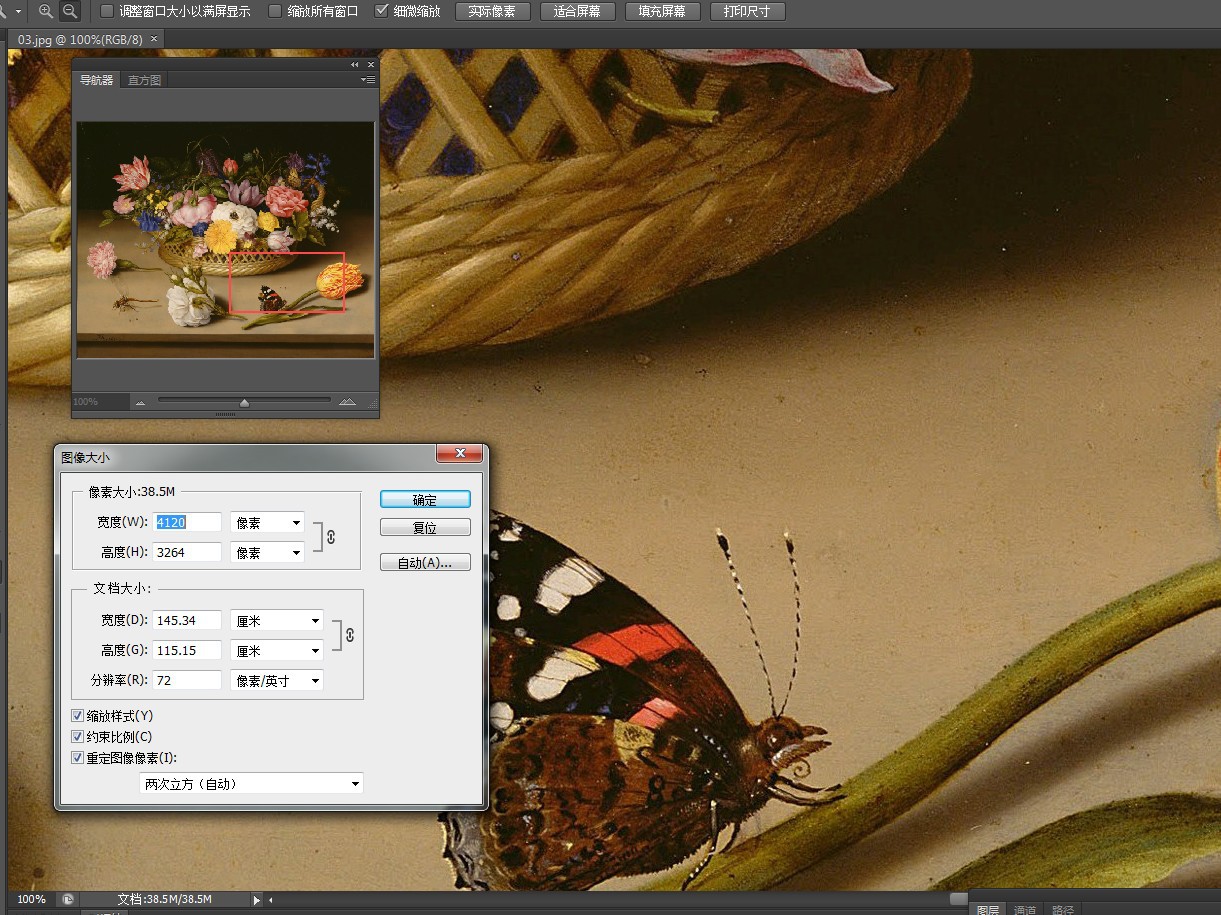This screenshot has height=915, width=1221.
Task: Open the pixel width unit dropdown
Action: tap(267, 522)
